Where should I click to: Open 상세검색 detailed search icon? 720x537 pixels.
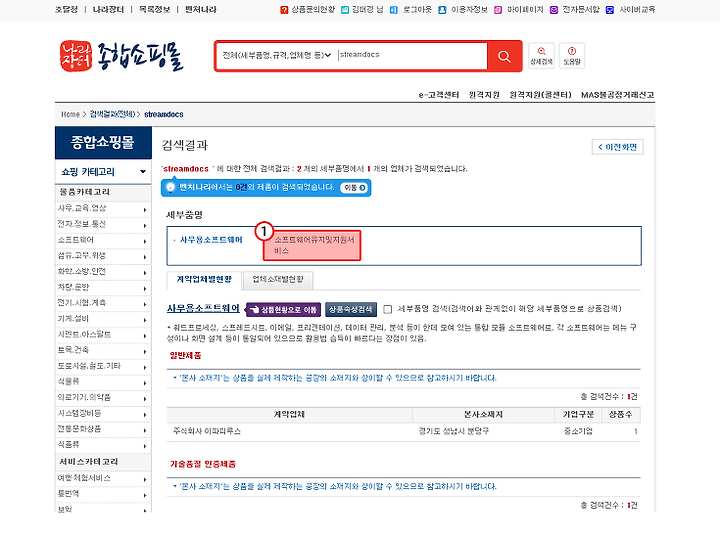[x=541, y=56]
